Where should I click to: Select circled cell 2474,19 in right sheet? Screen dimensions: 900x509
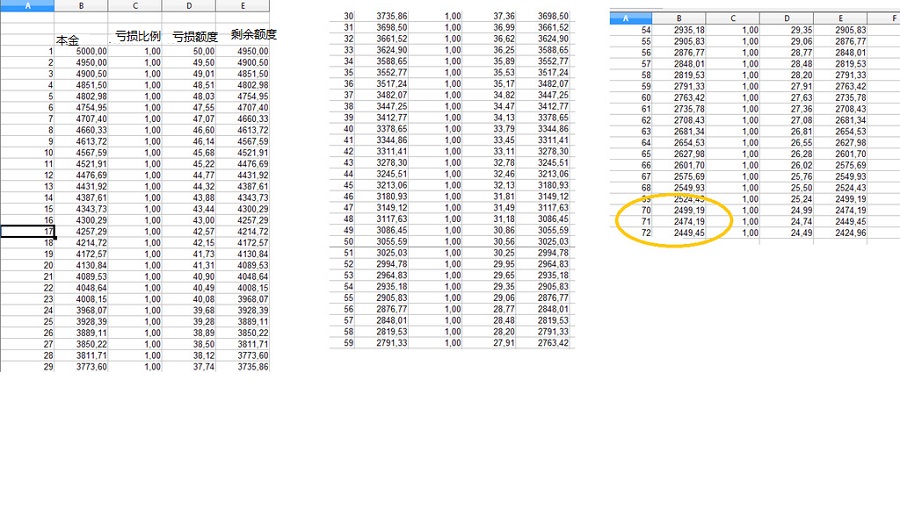click(679, 222)
